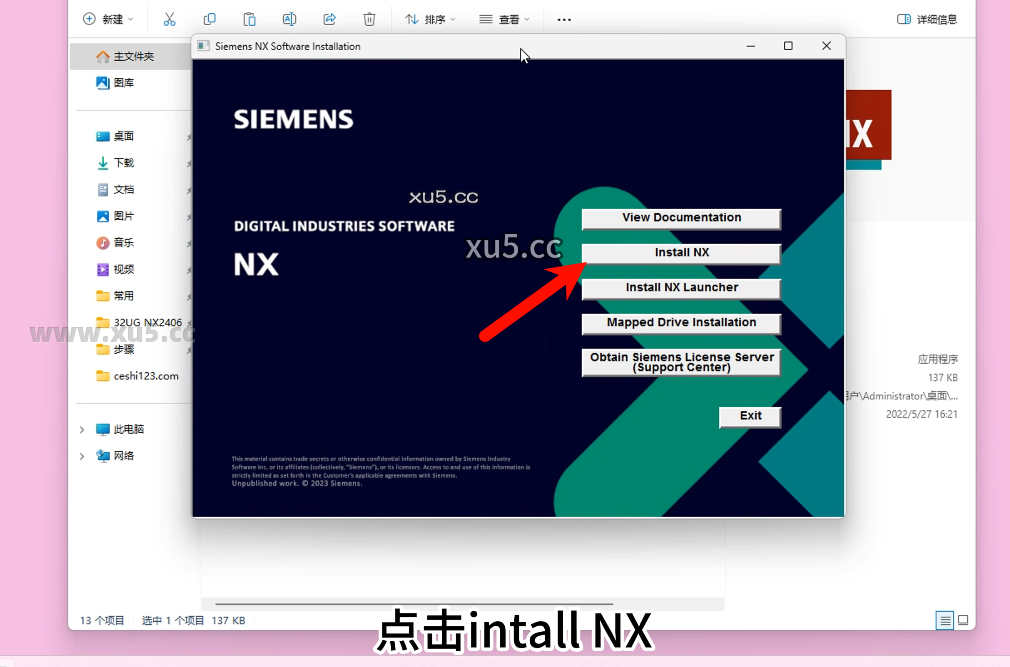Click the View Documentation button
1010x667 pixels.
point(681,218)
